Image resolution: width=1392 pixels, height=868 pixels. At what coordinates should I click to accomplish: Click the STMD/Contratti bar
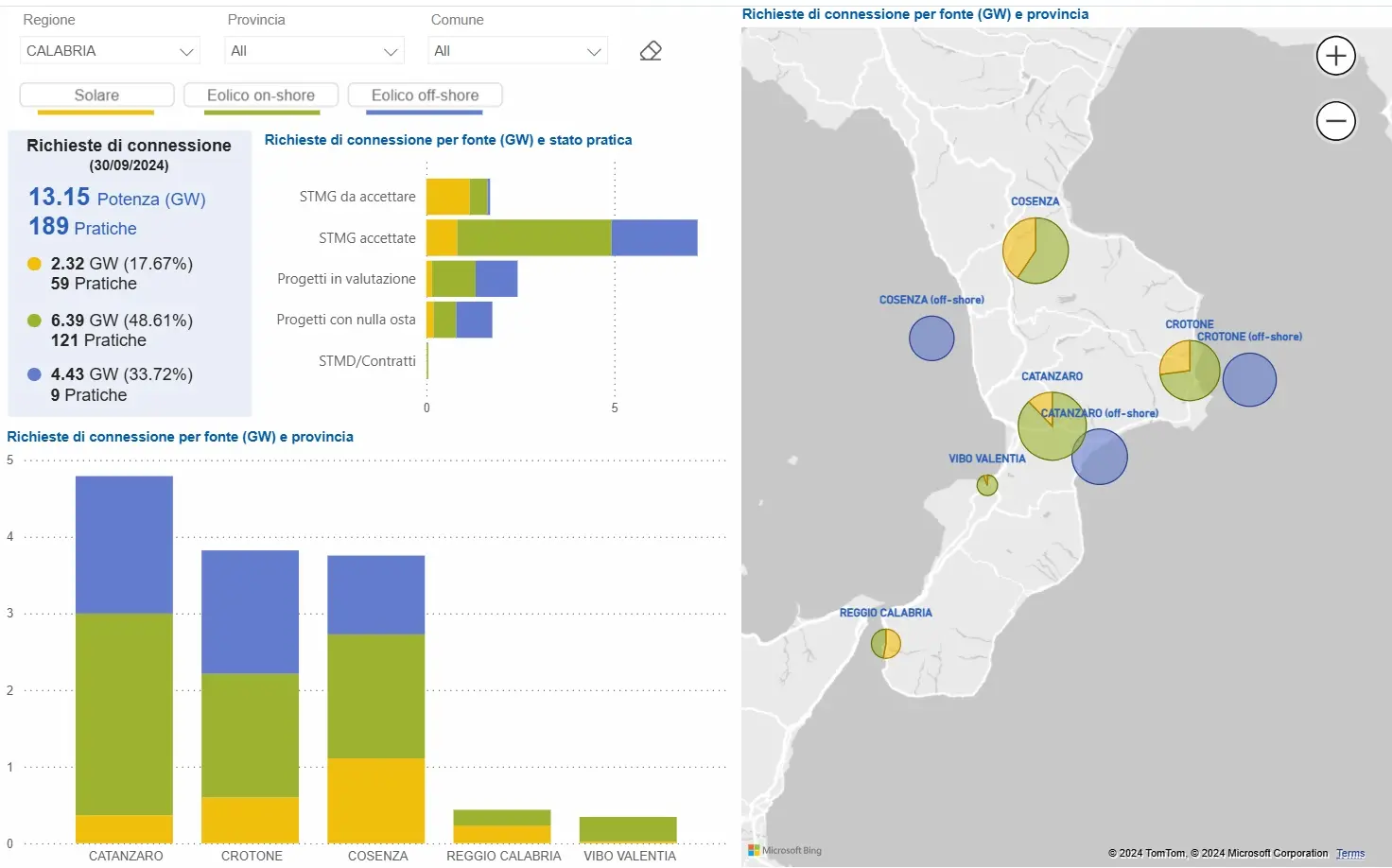pyautogui.click(x=427, y=360)
